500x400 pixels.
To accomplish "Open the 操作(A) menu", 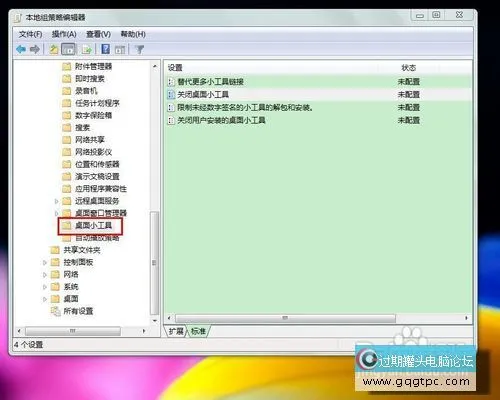I will click(64, 34).
